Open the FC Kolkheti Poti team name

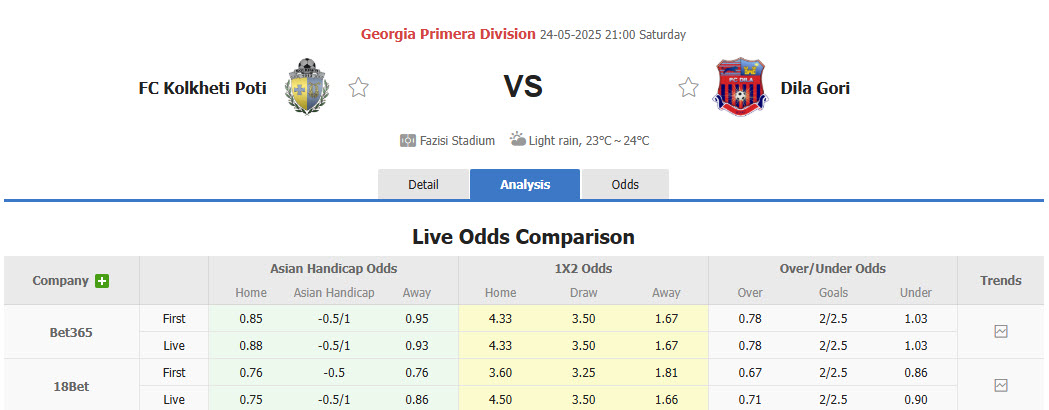coord(202,88)
